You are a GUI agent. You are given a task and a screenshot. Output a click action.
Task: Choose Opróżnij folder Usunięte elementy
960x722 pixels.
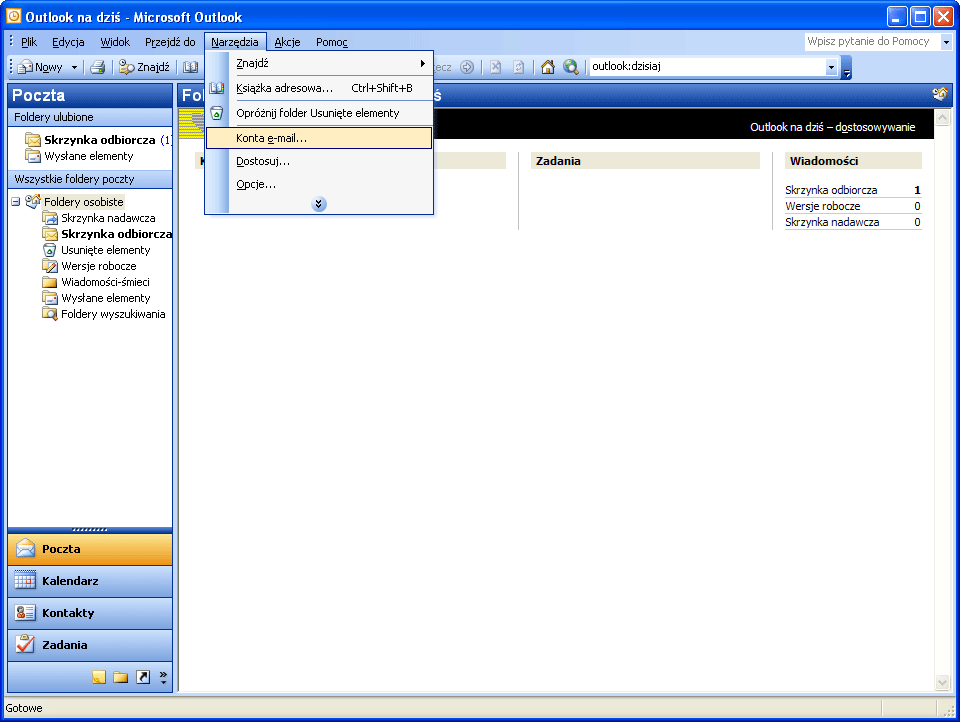pyautogui.click(x=319, y=113)
